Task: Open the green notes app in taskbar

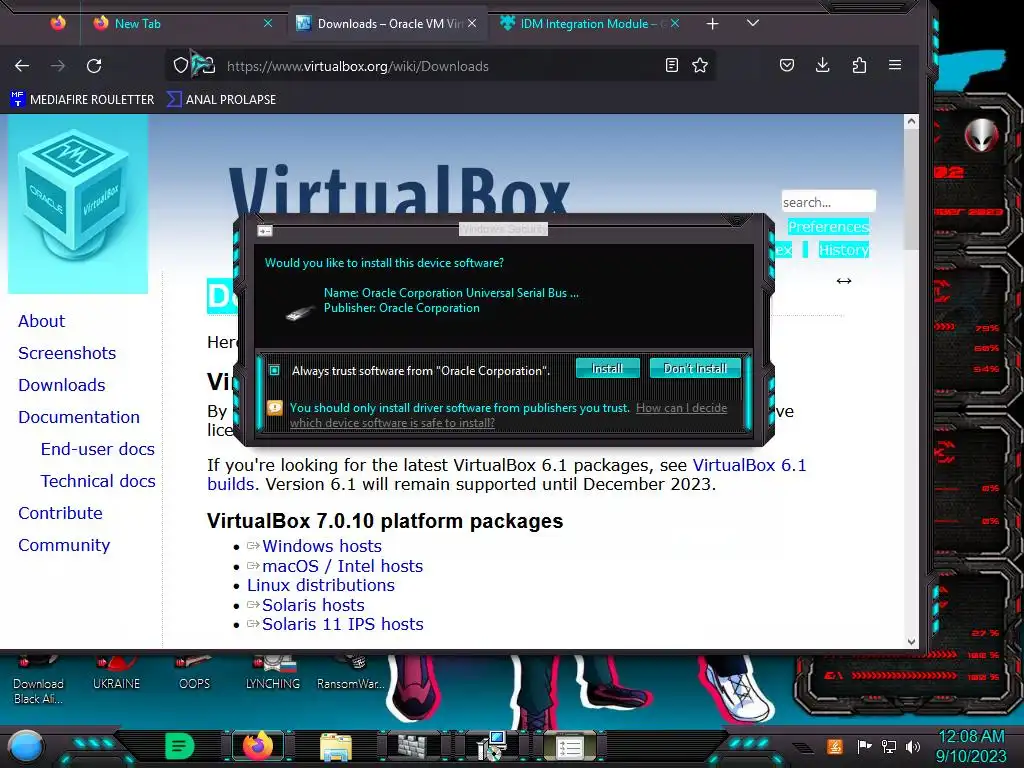Action: coord(180,746)
